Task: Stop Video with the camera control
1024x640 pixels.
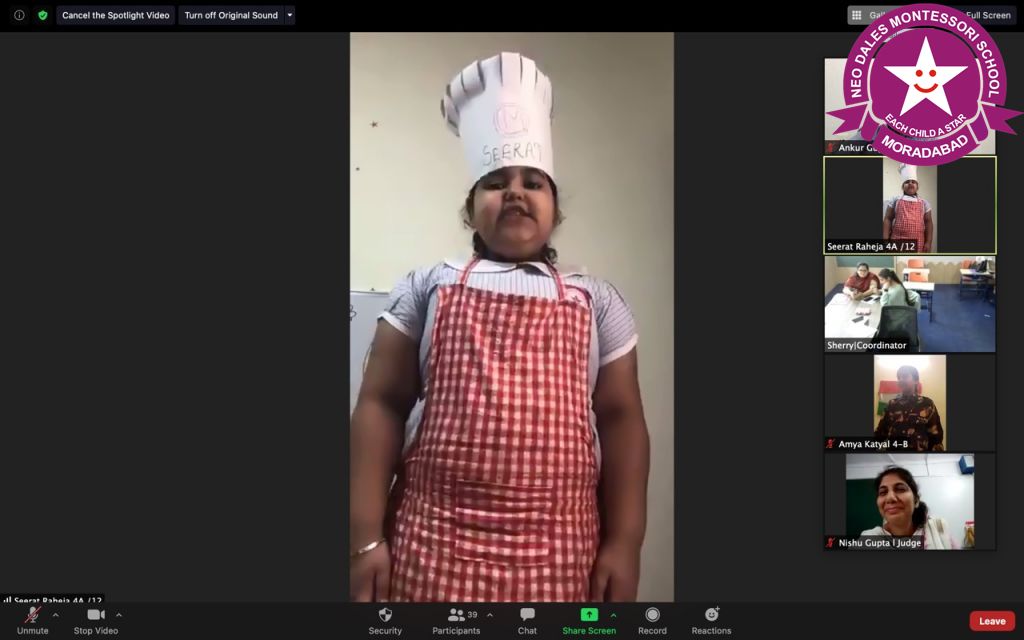Action: (x=96, y=621)
